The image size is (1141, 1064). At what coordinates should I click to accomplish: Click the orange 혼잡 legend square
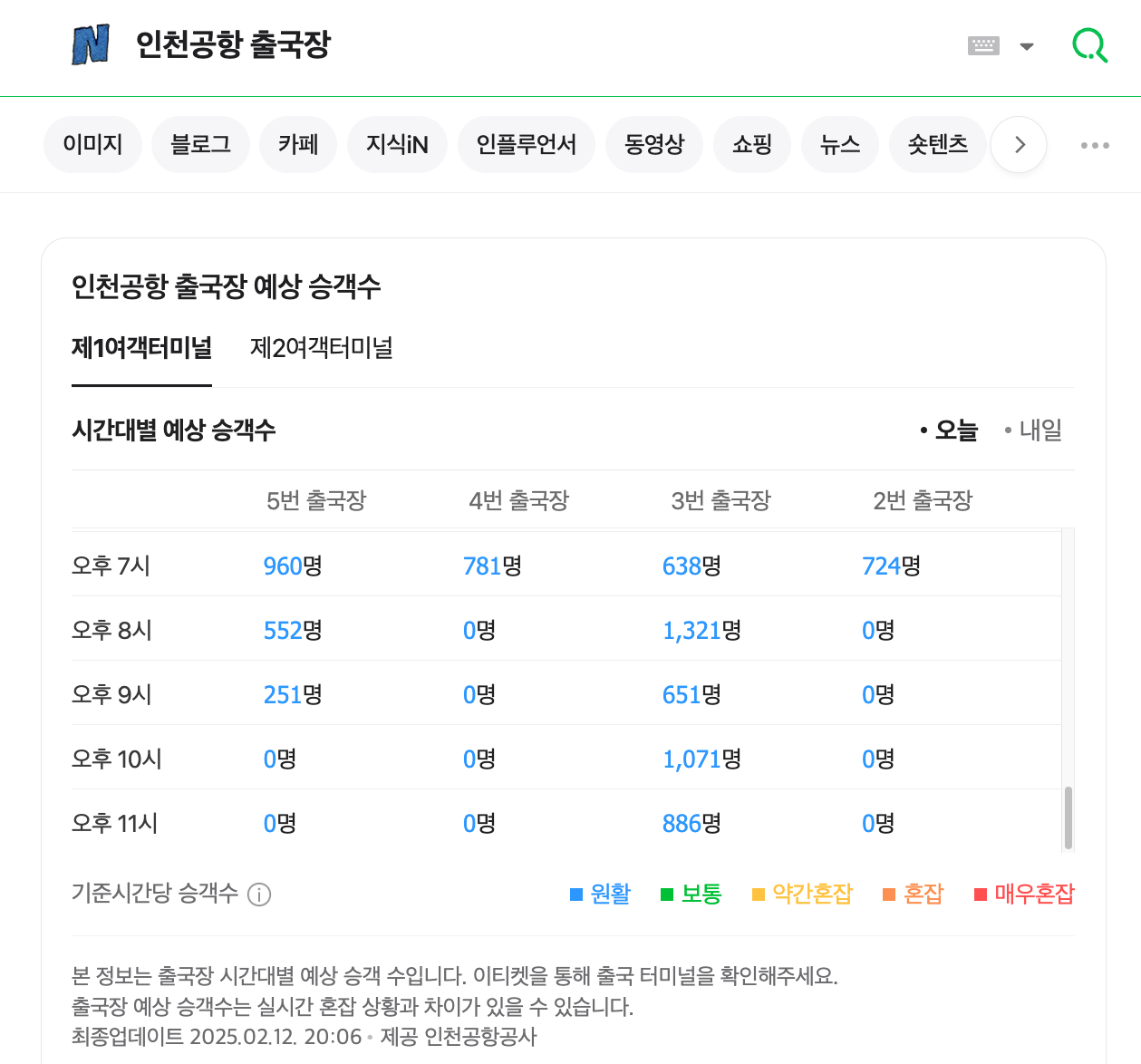coord(886,894)
